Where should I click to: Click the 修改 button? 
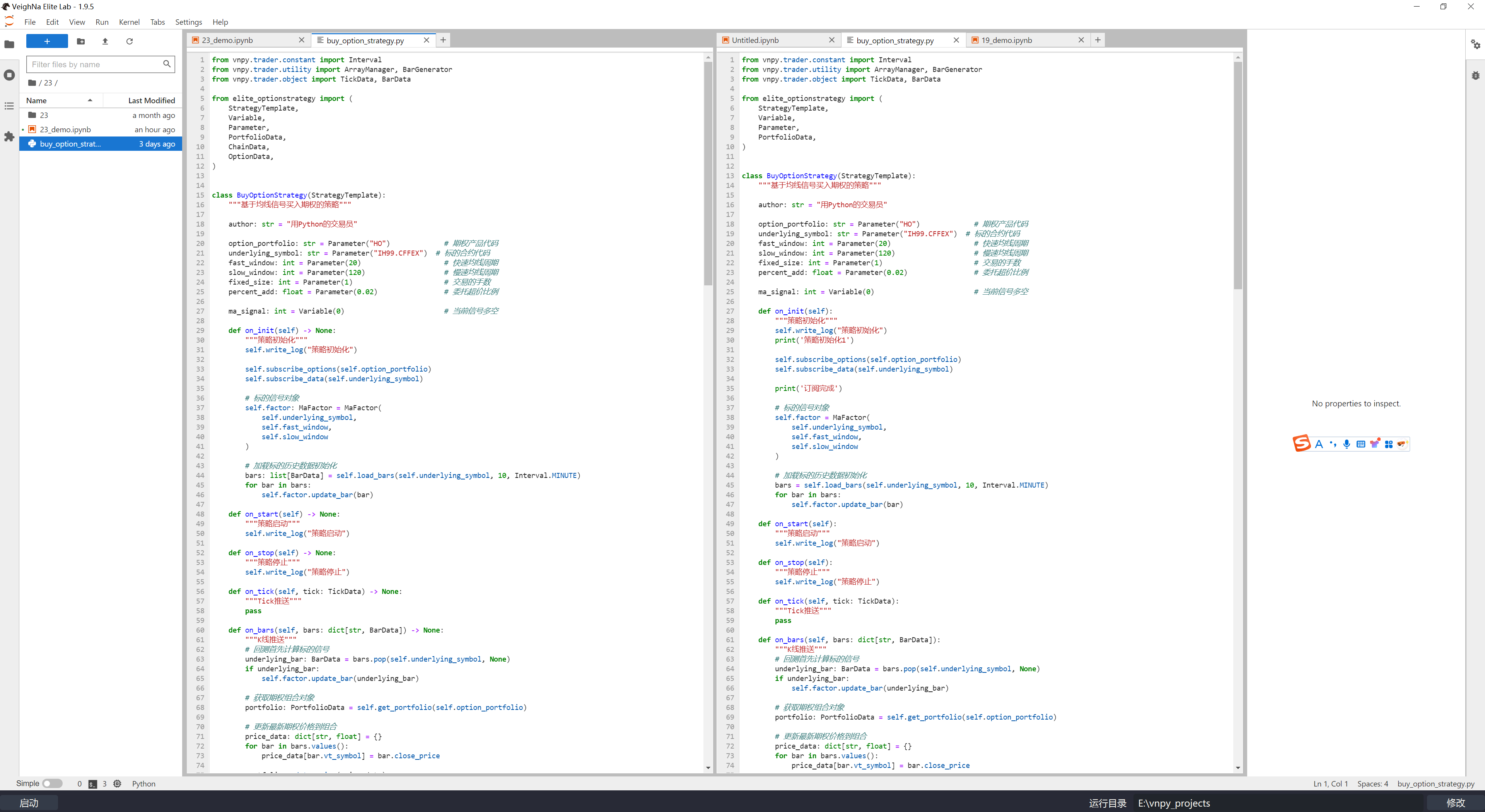pos(1455,803)
